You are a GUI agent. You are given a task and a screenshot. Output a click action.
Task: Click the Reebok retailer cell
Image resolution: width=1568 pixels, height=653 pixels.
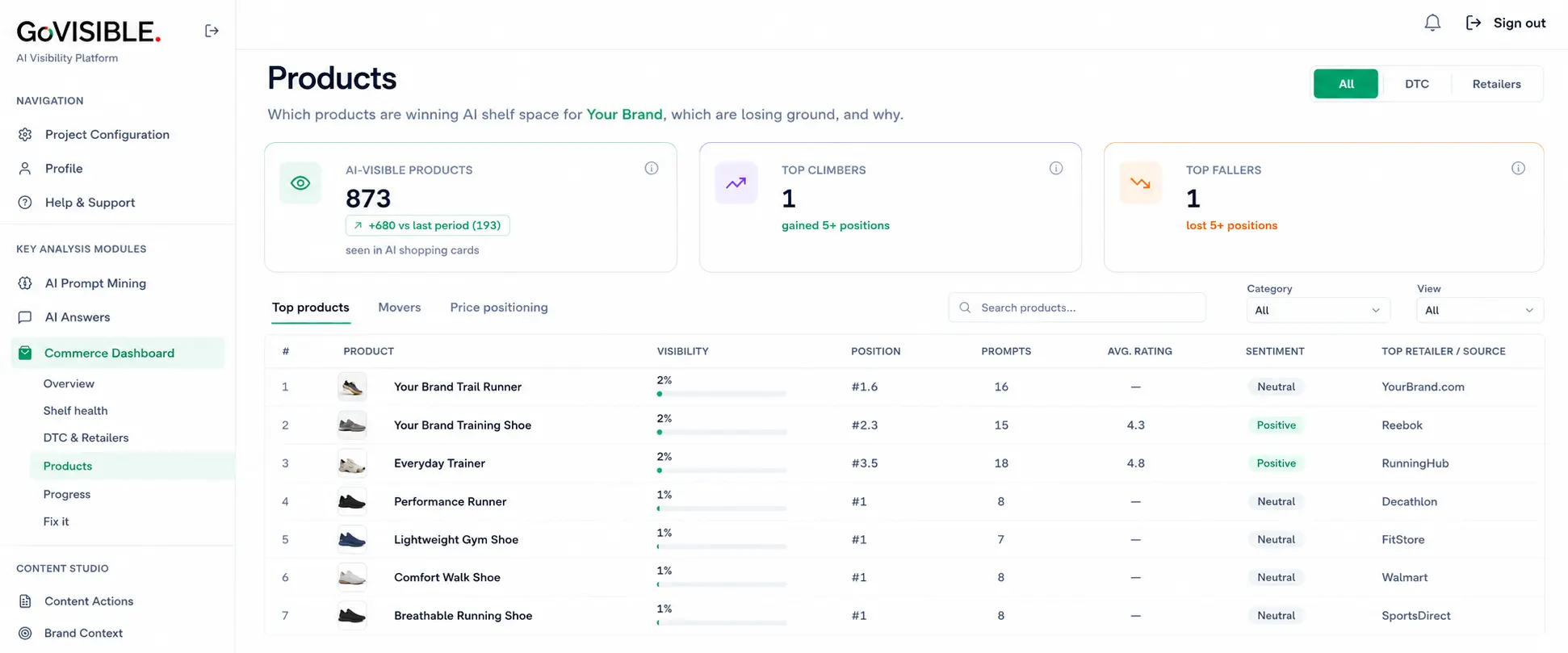tap(1402, 425)
